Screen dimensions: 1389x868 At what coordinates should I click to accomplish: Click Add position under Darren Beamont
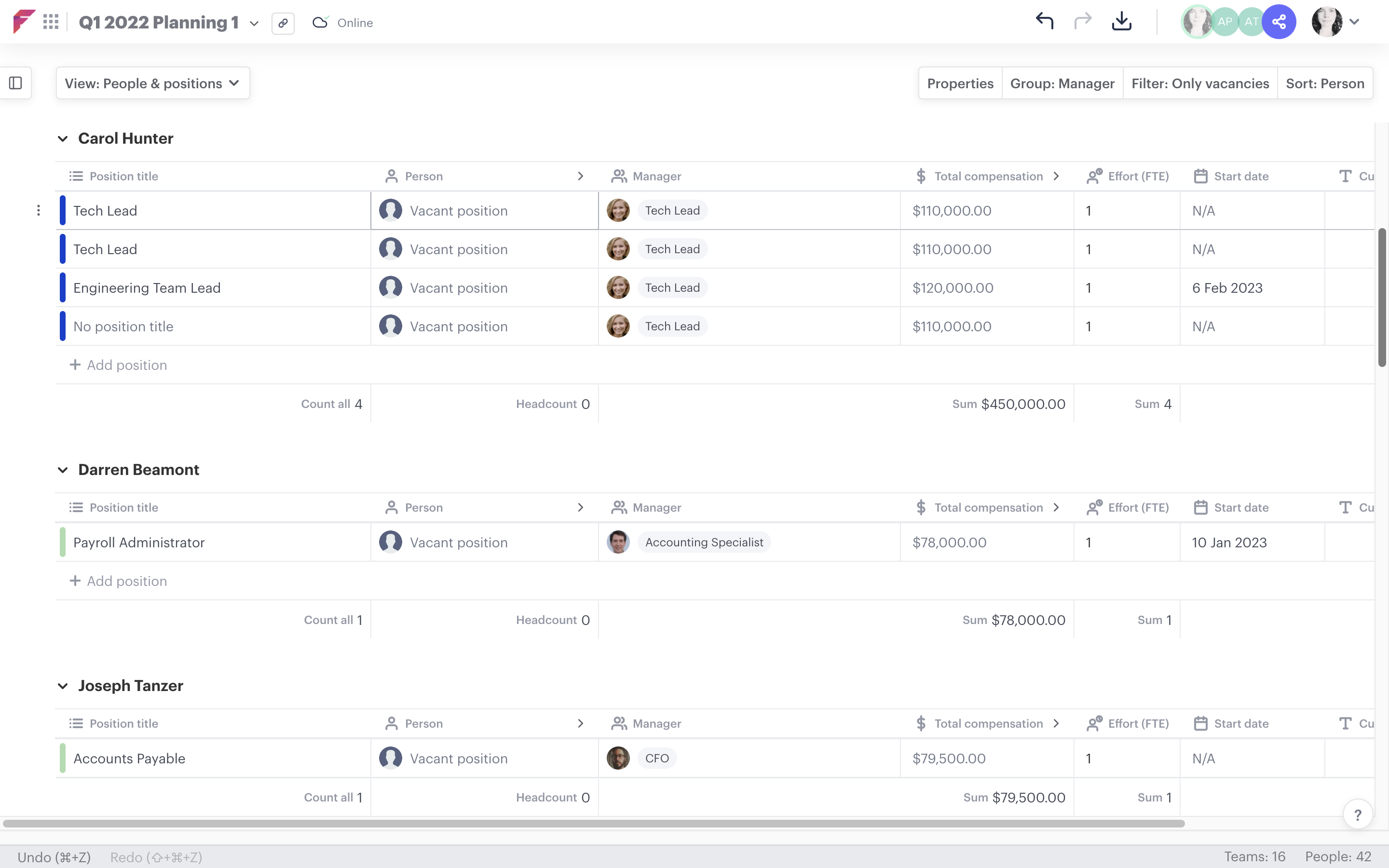coord(118,581)
